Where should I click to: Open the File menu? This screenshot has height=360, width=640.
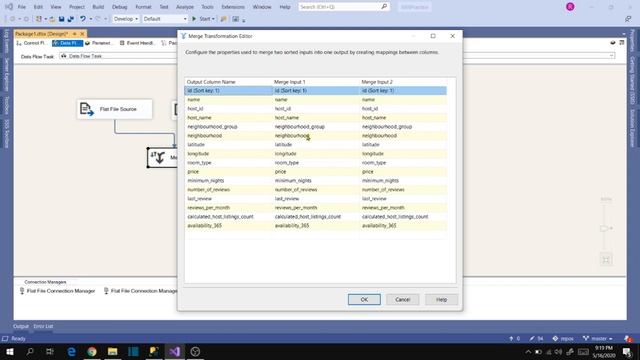(x=22, y=7)
